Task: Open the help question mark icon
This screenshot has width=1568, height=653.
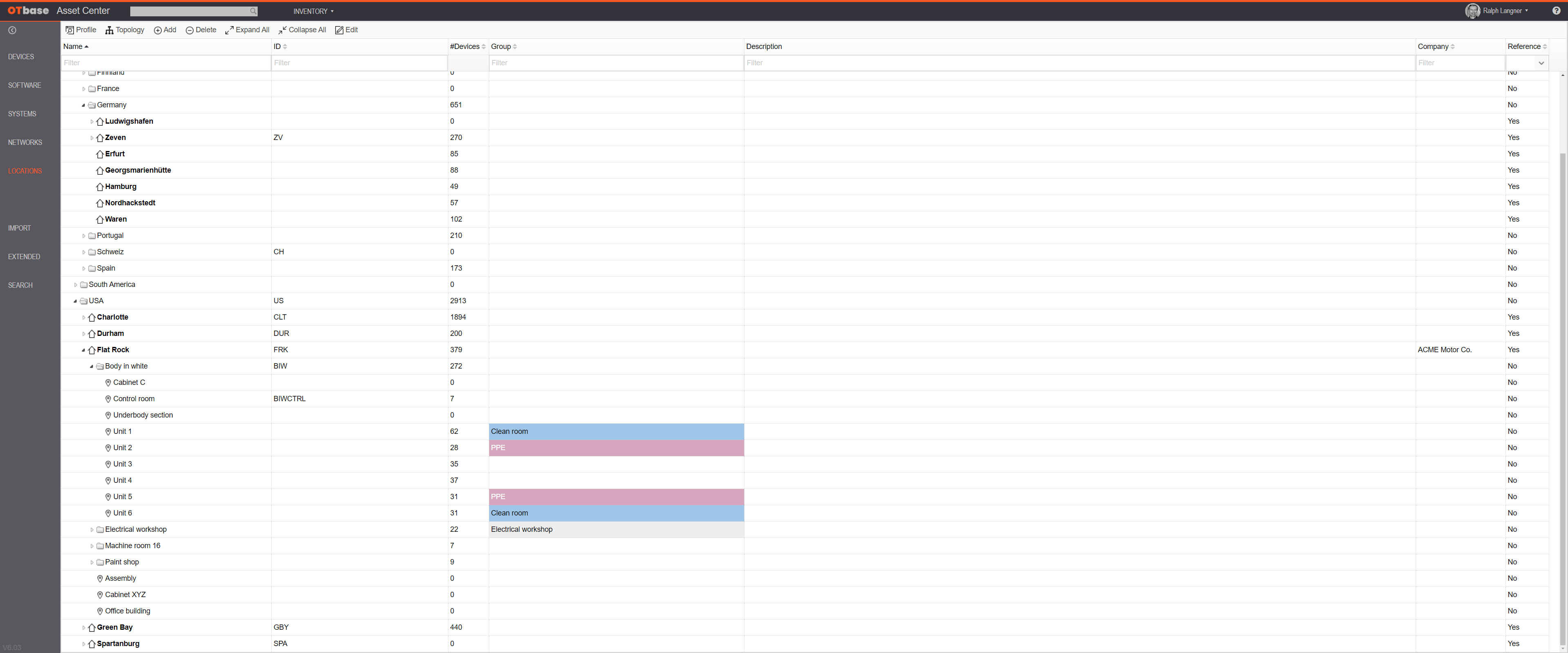Action: click(1556, 11)
